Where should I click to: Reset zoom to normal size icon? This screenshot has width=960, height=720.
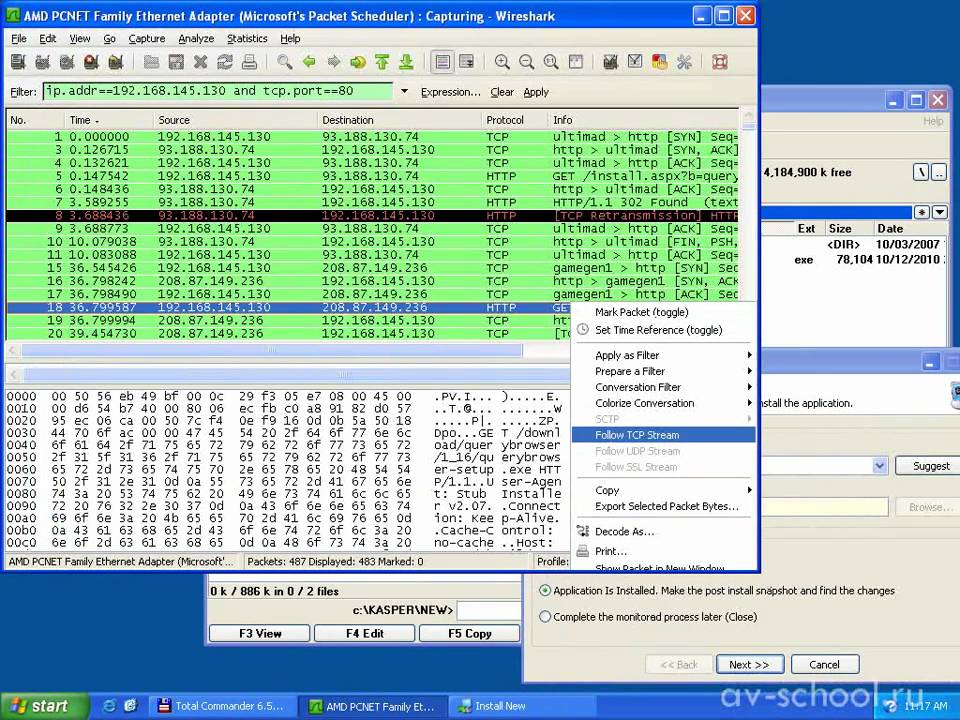point(551,62)
